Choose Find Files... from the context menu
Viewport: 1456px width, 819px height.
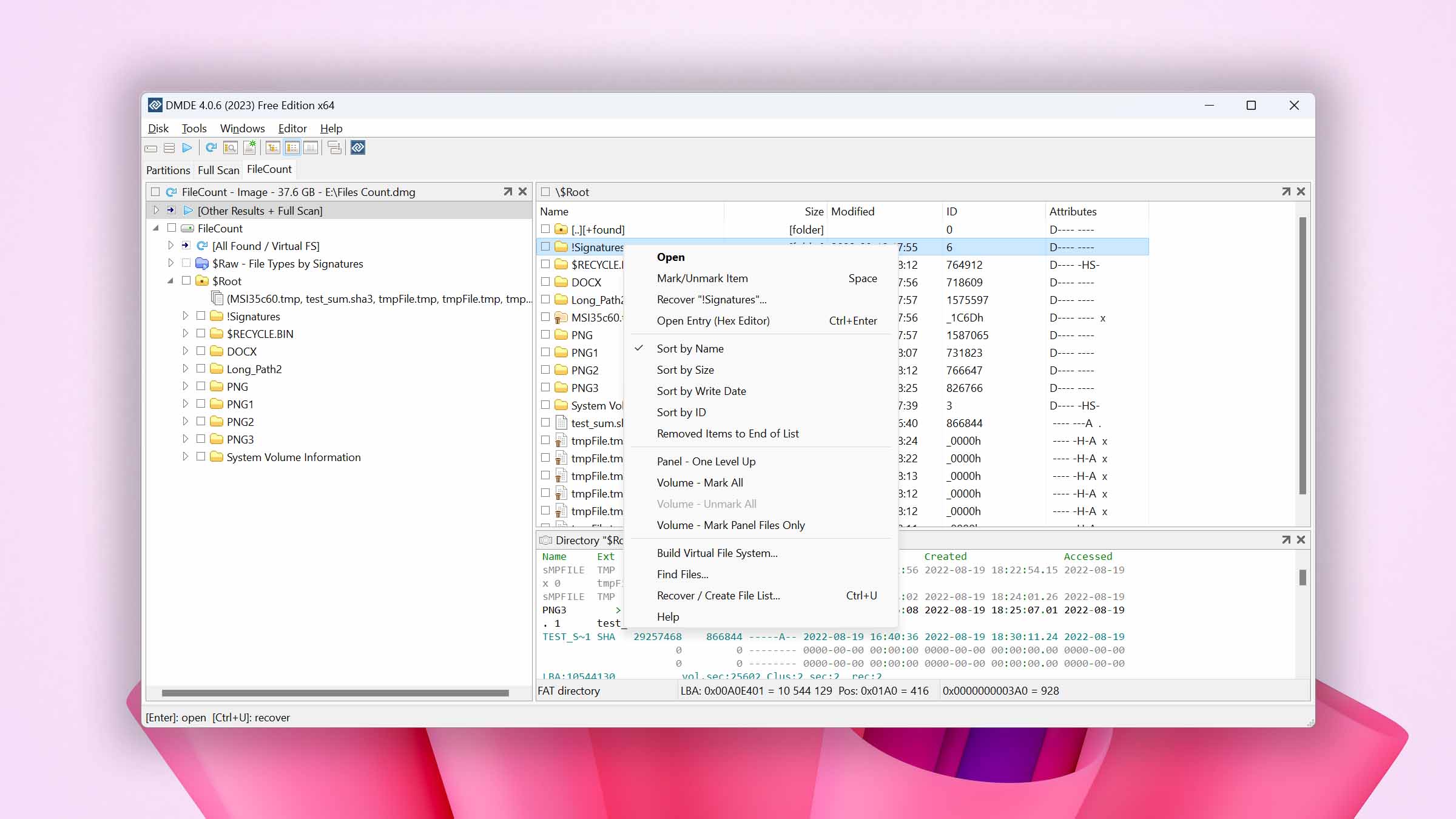point(761,575)
